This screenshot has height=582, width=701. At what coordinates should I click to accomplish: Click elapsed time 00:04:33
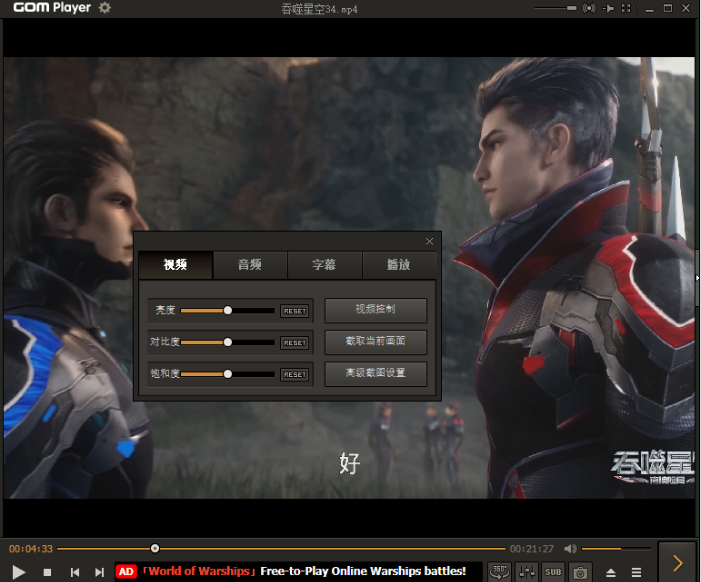click(x=31, y=548)
